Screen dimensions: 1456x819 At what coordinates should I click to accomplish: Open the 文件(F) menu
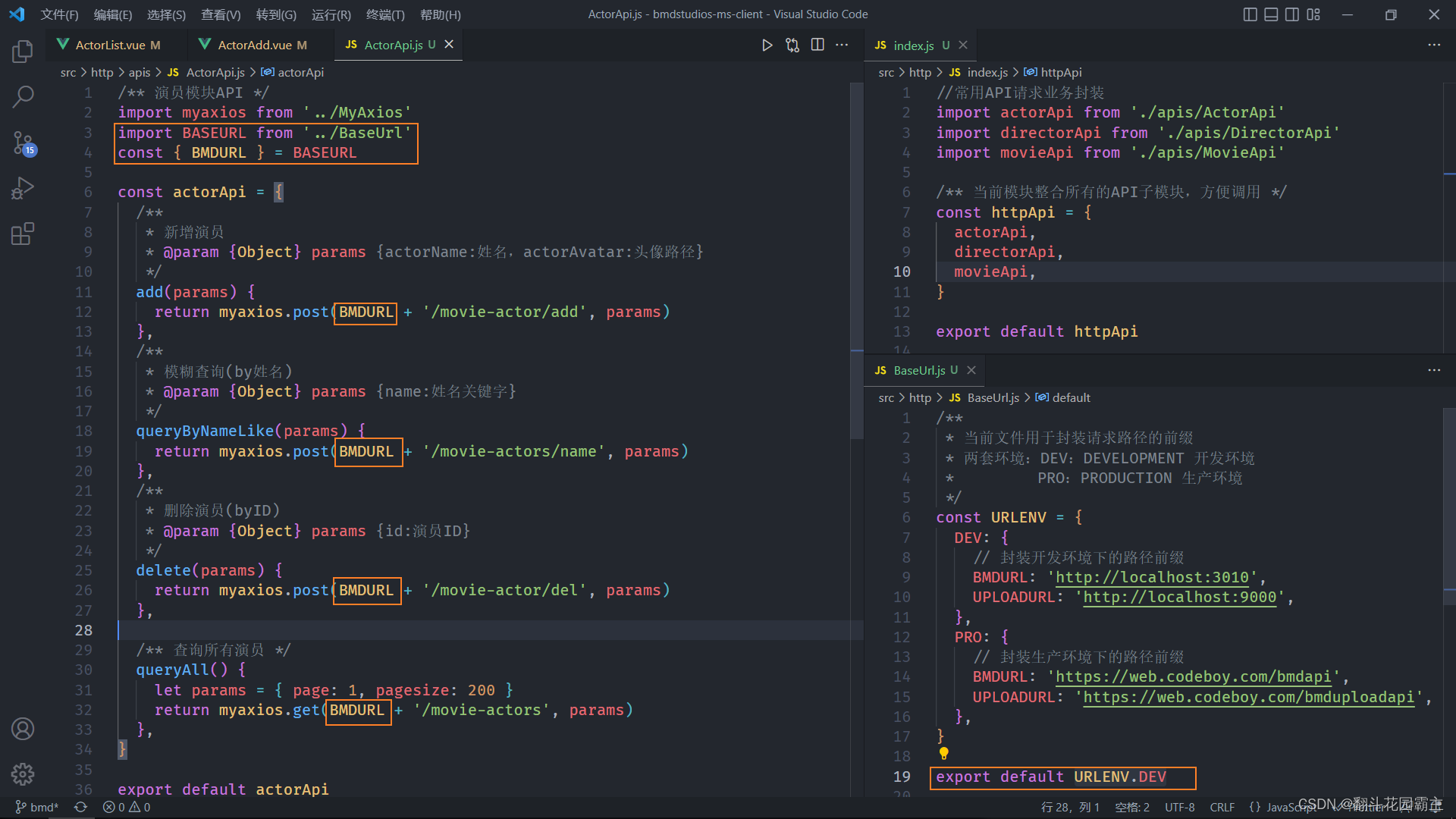click(x=59, y=14)
